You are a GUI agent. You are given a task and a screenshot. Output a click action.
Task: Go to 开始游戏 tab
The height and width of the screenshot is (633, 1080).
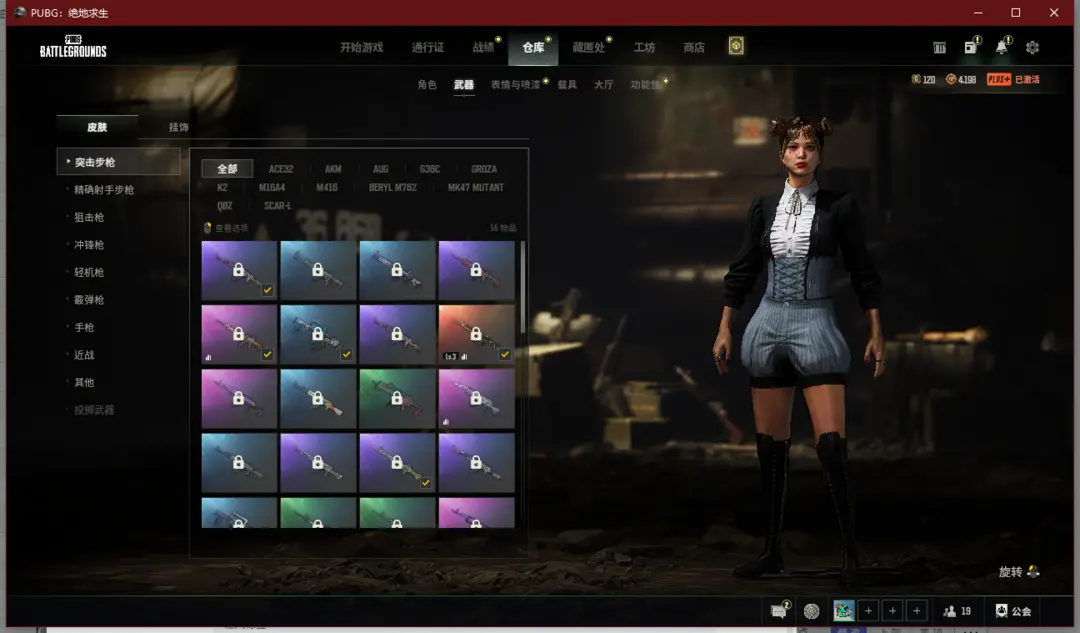(362, 48)
